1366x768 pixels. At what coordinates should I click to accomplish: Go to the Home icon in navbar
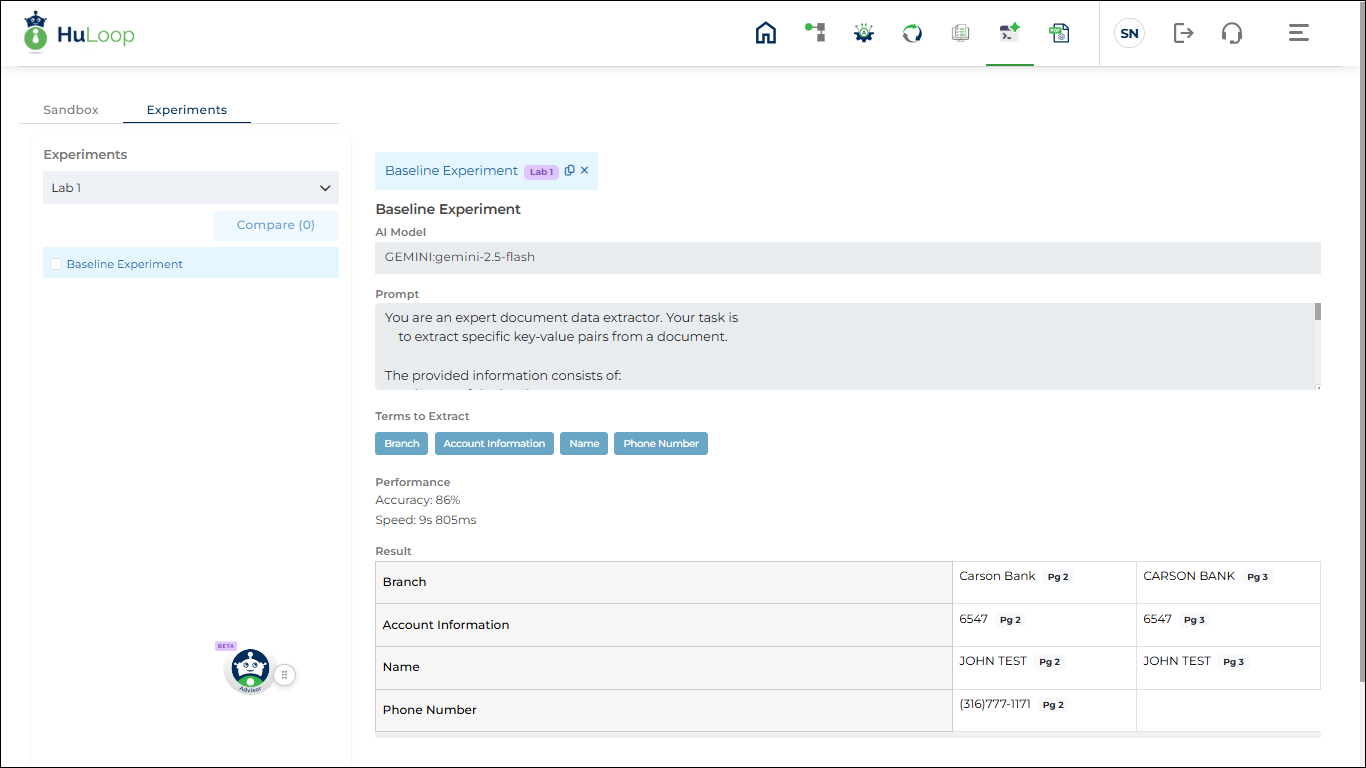click(x=766, y=33)
